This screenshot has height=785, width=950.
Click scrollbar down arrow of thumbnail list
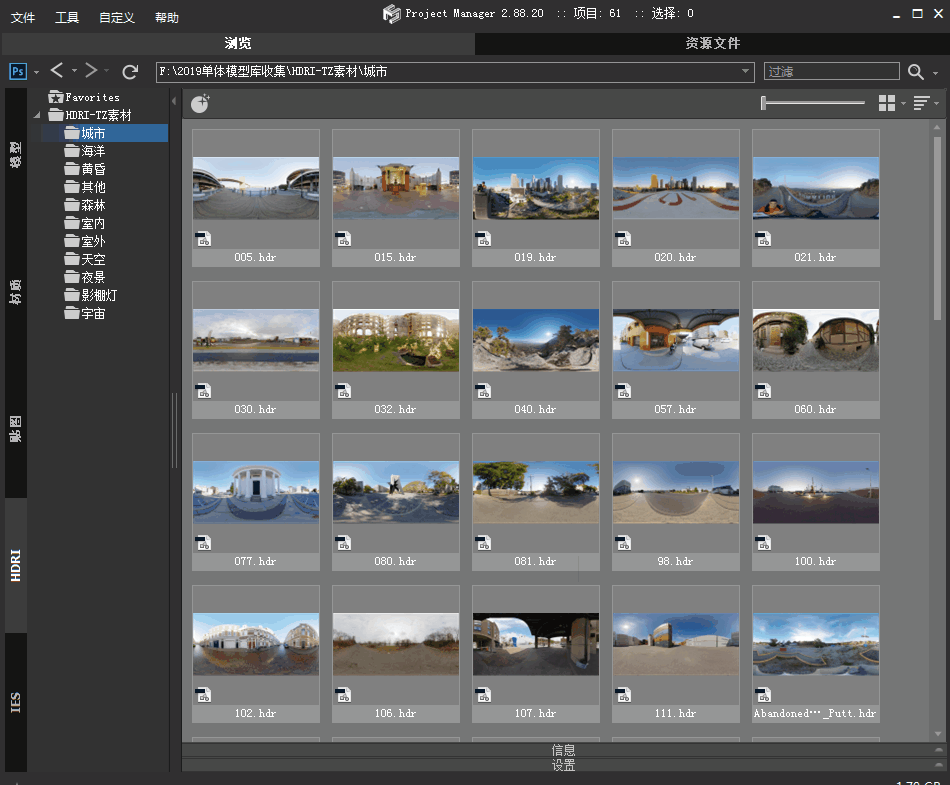[x=938, y=734]
